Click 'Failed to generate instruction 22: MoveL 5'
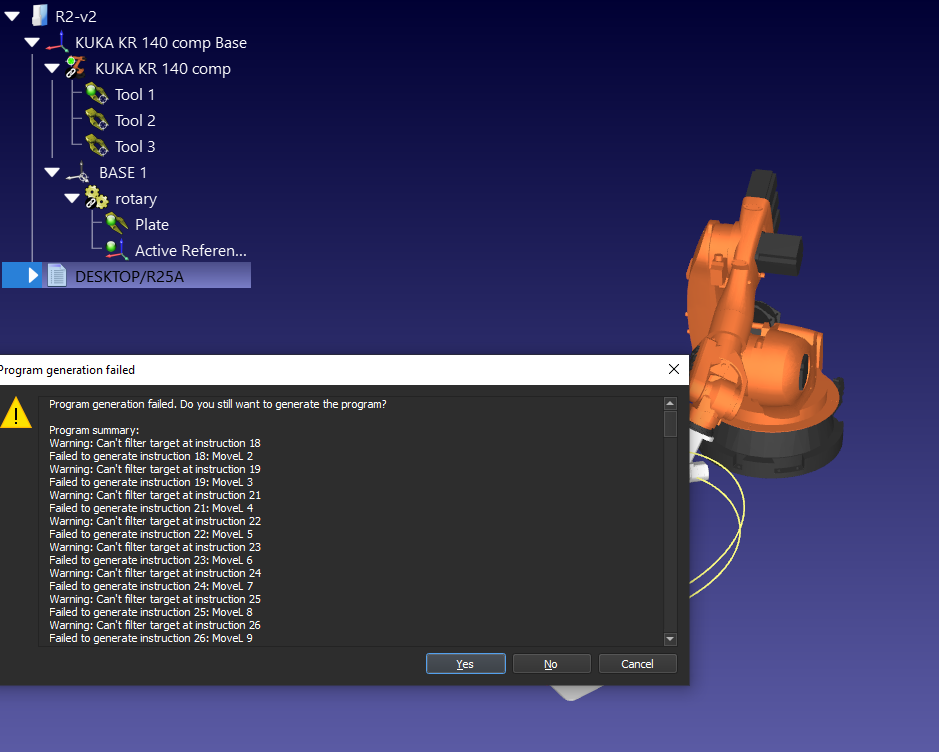The height and width of the screenshot is (752, 939). (151, 534)
